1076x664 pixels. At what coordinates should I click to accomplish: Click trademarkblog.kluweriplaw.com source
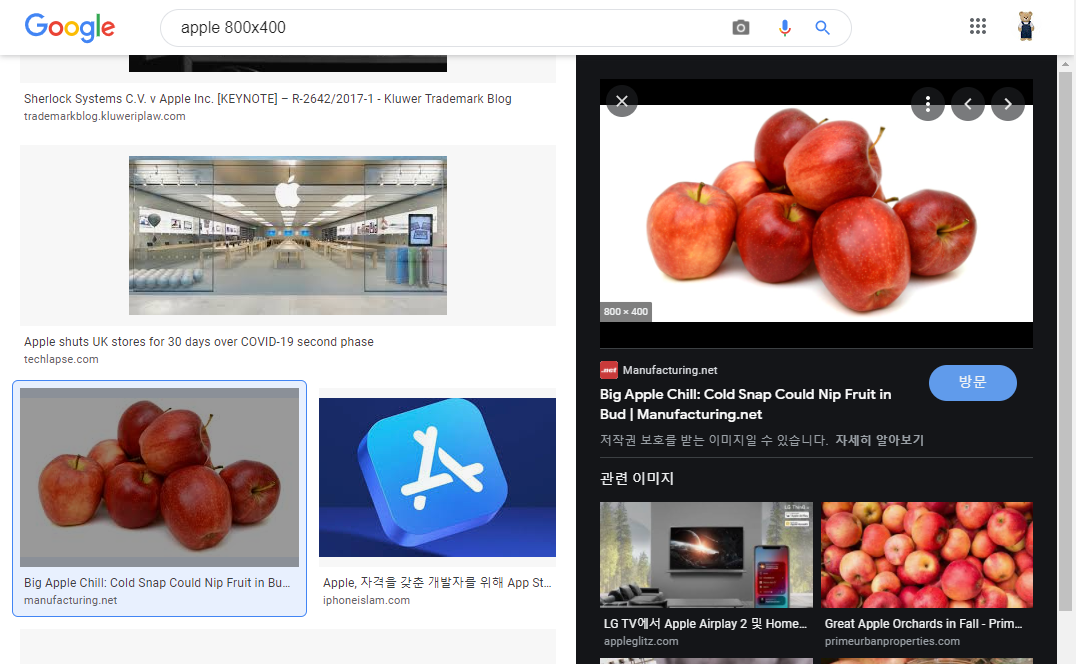(104, 116)
